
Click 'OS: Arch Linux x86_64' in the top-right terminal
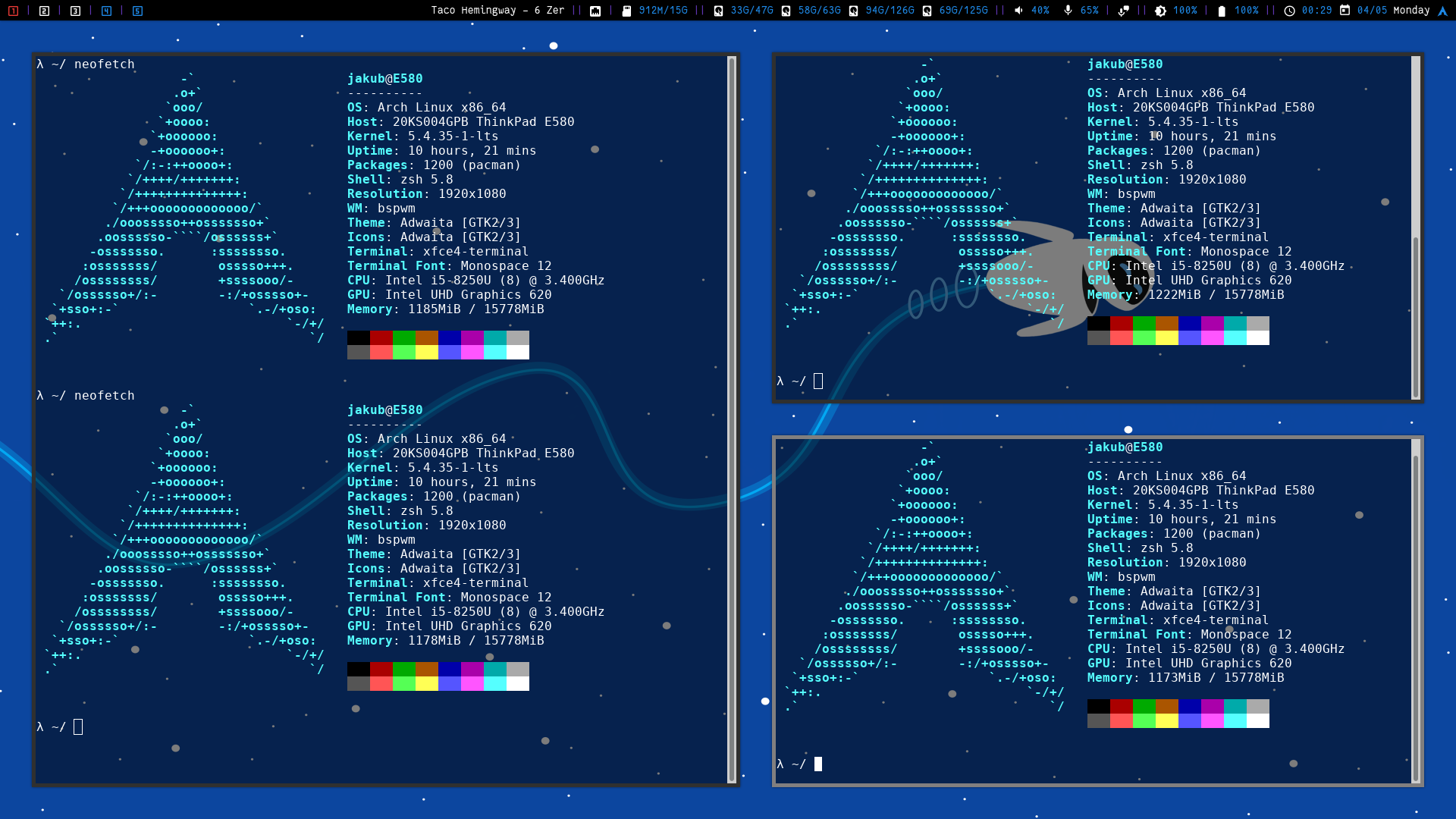[x=1167, y=93]
